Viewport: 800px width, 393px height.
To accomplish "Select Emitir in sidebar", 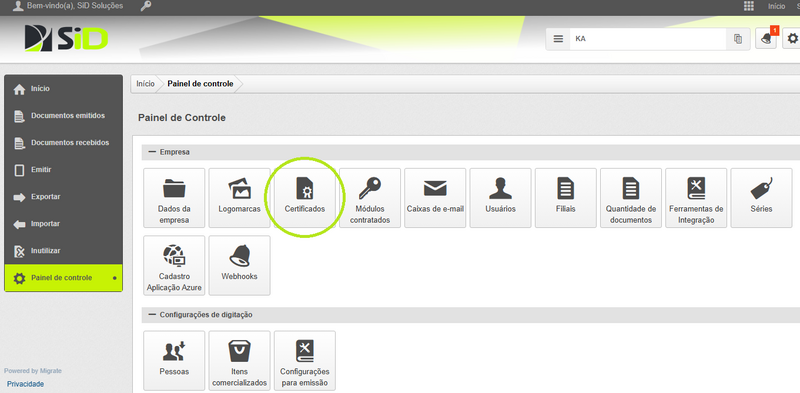I will click(x=63, y=170).
